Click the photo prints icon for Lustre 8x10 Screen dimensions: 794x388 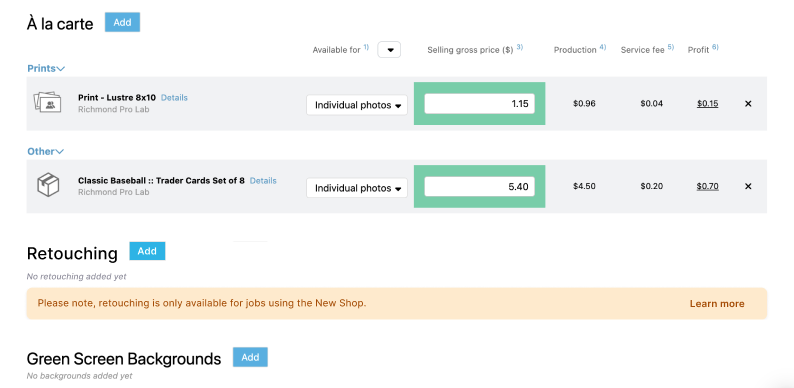click(47, 103)
